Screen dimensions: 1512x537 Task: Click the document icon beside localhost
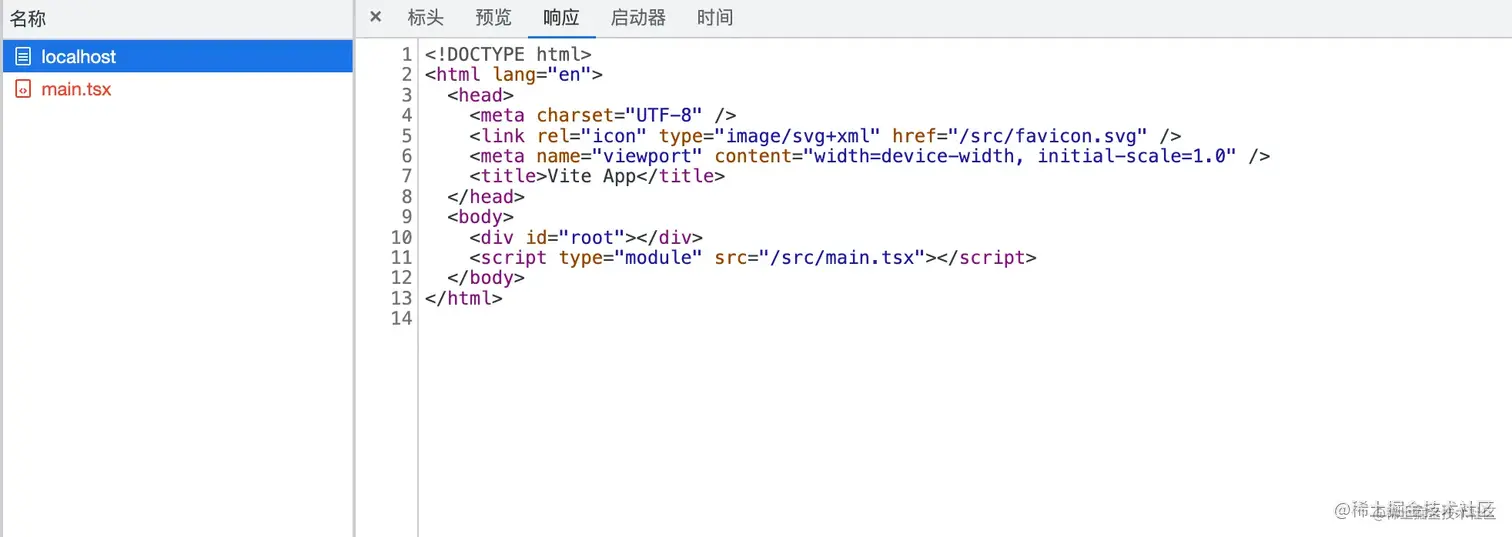pyautogui.click(x=23, y=57)
